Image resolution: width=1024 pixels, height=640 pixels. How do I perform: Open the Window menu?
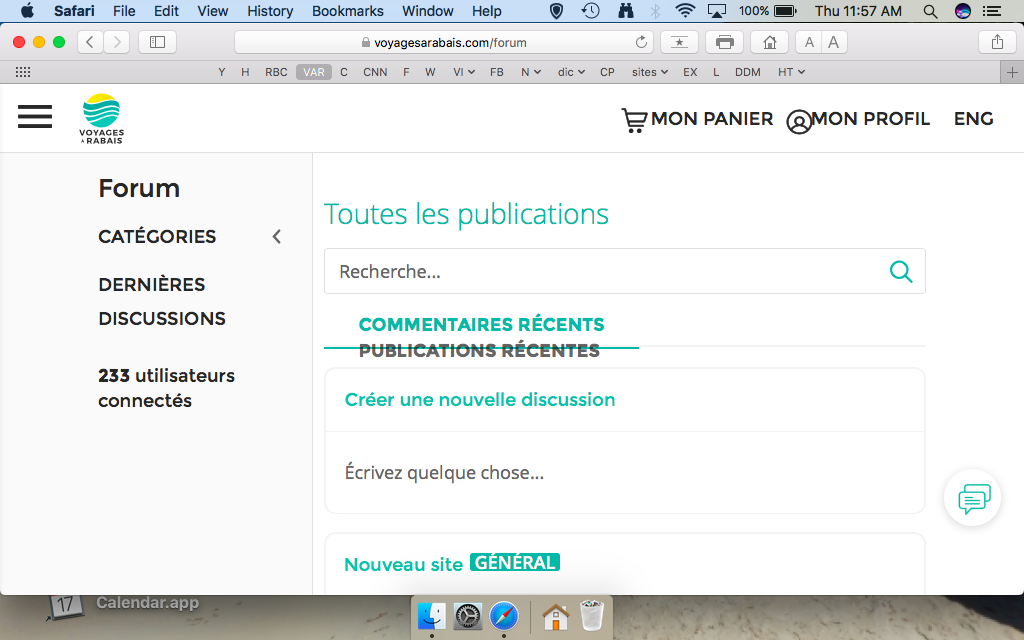[428, 11]
